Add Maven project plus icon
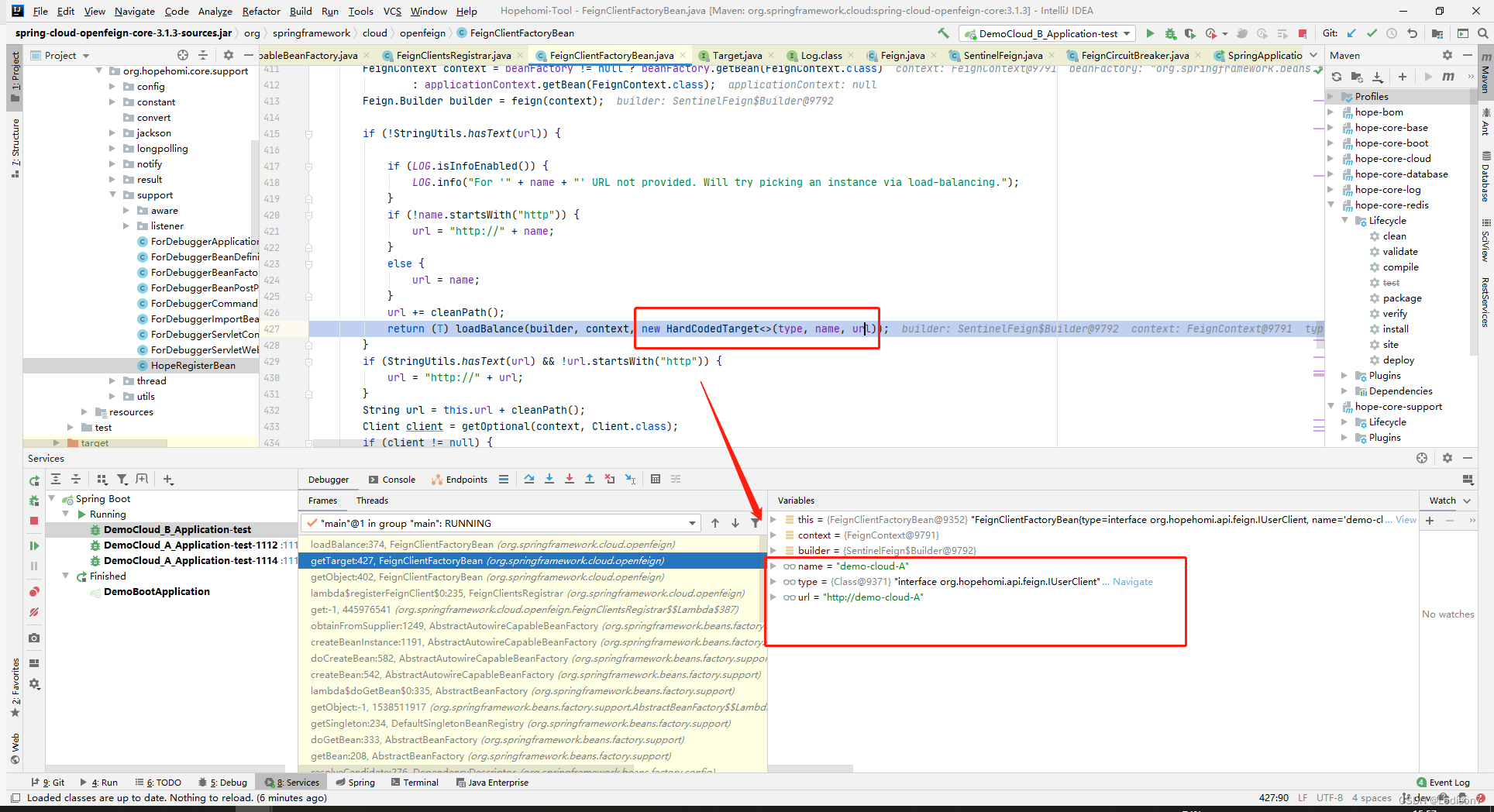 pyautogui.click(x=1403, y=77)
